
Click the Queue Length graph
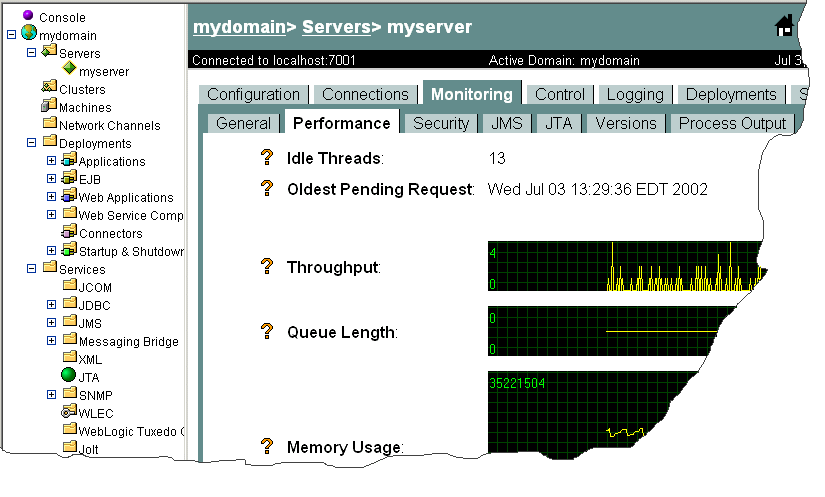click(610, 331)
